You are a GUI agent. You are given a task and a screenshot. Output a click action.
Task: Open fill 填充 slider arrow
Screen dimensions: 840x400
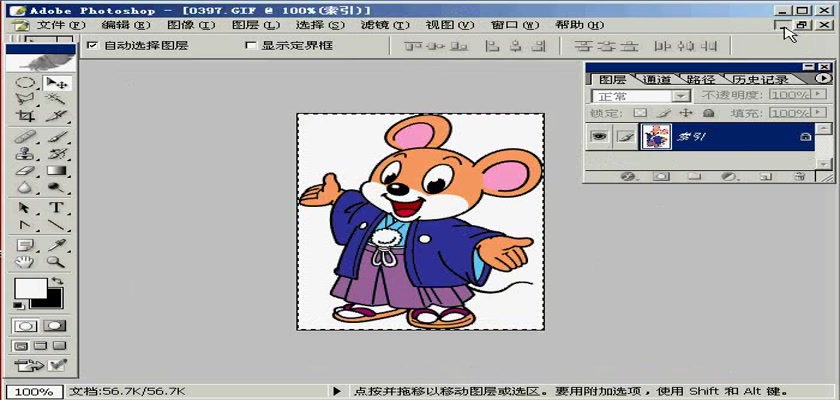(x=818, y=112)
